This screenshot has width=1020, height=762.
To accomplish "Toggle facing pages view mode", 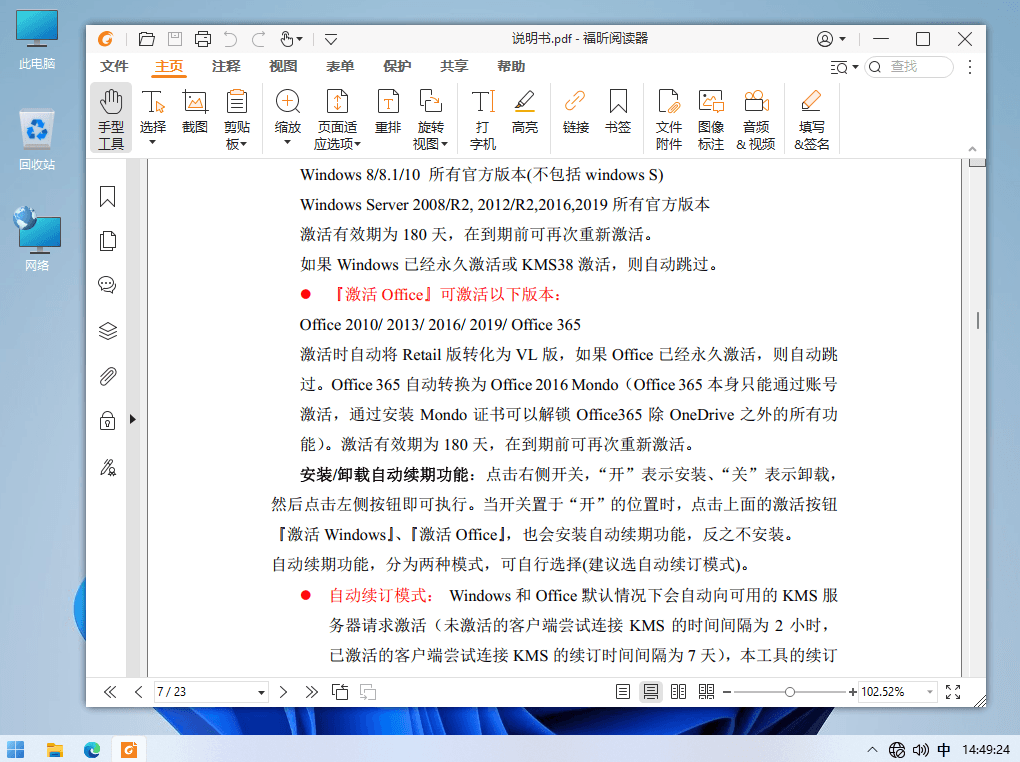I will point(678,692).
